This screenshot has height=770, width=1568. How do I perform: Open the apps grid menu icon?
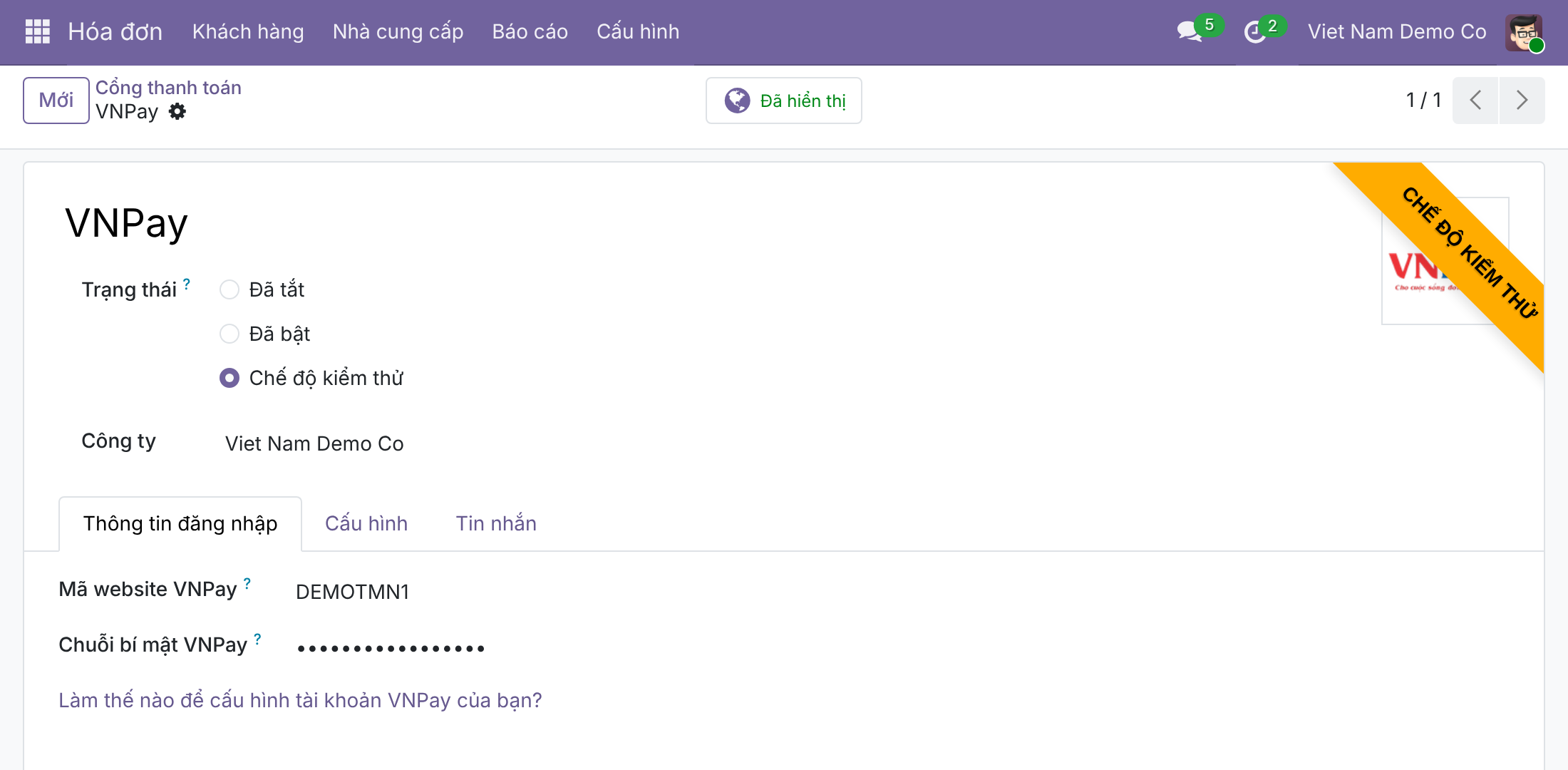coord(38,31)
